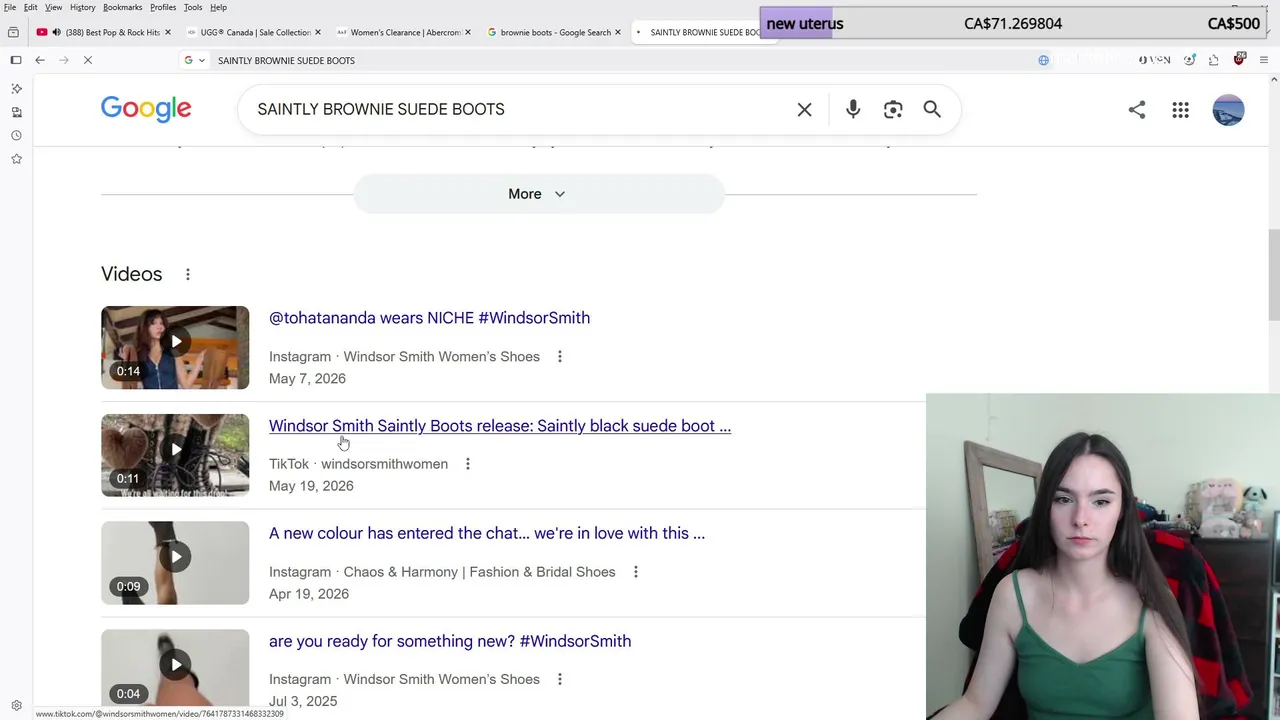Open the Edit menu

pos(31,7)
